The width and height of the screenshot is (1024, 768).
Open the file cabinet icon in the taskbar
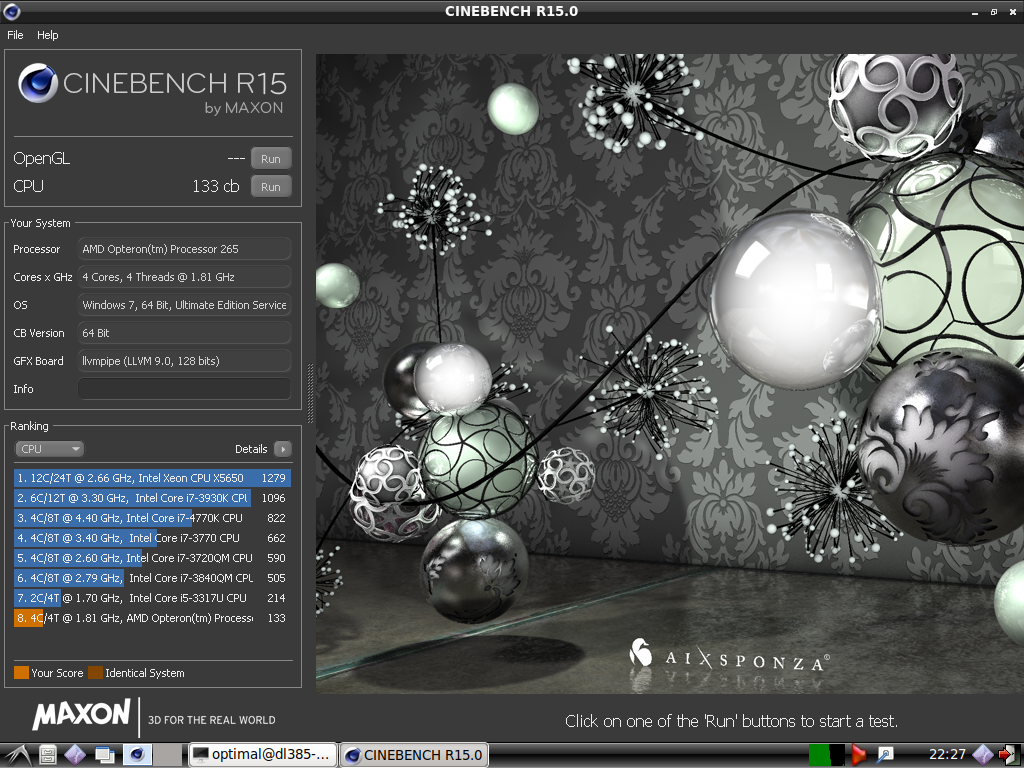click(47, 755)
